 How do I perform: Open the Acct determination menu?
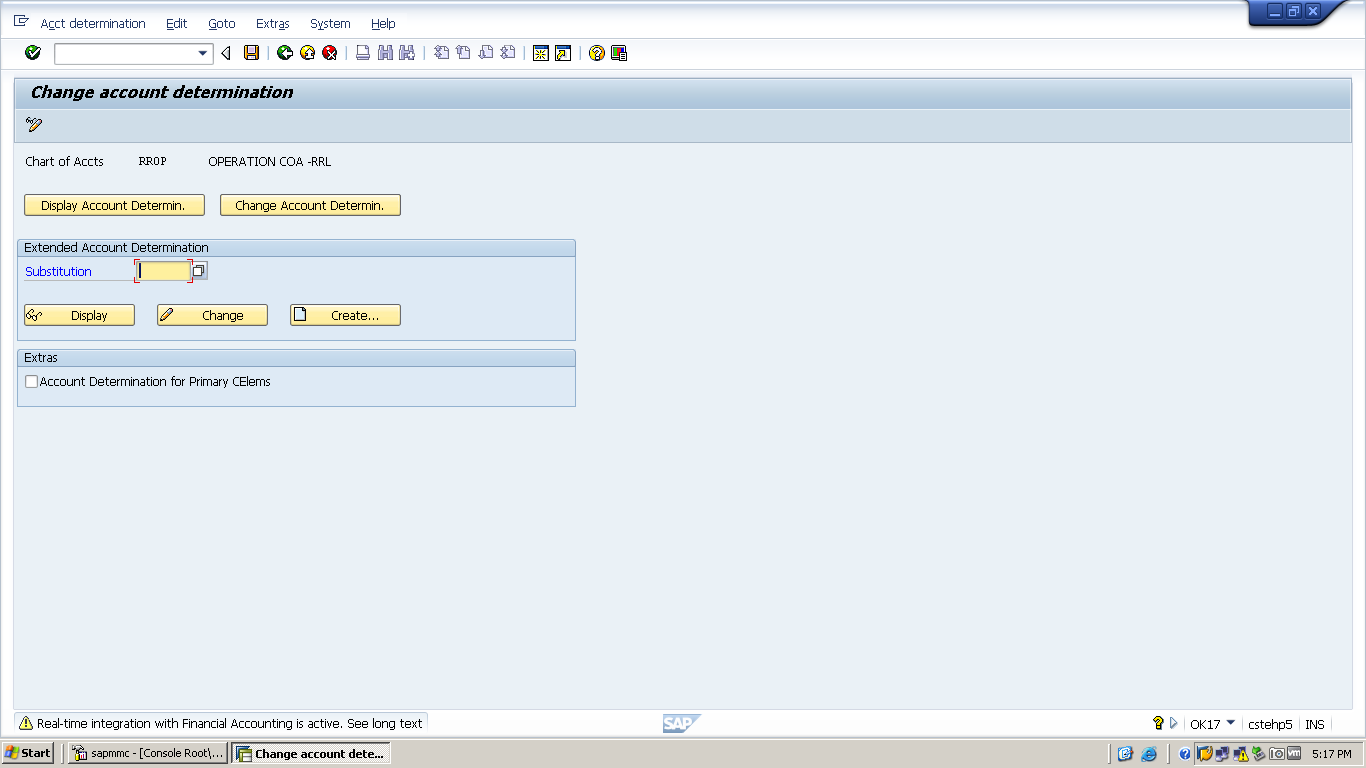(x=93, y=23)
